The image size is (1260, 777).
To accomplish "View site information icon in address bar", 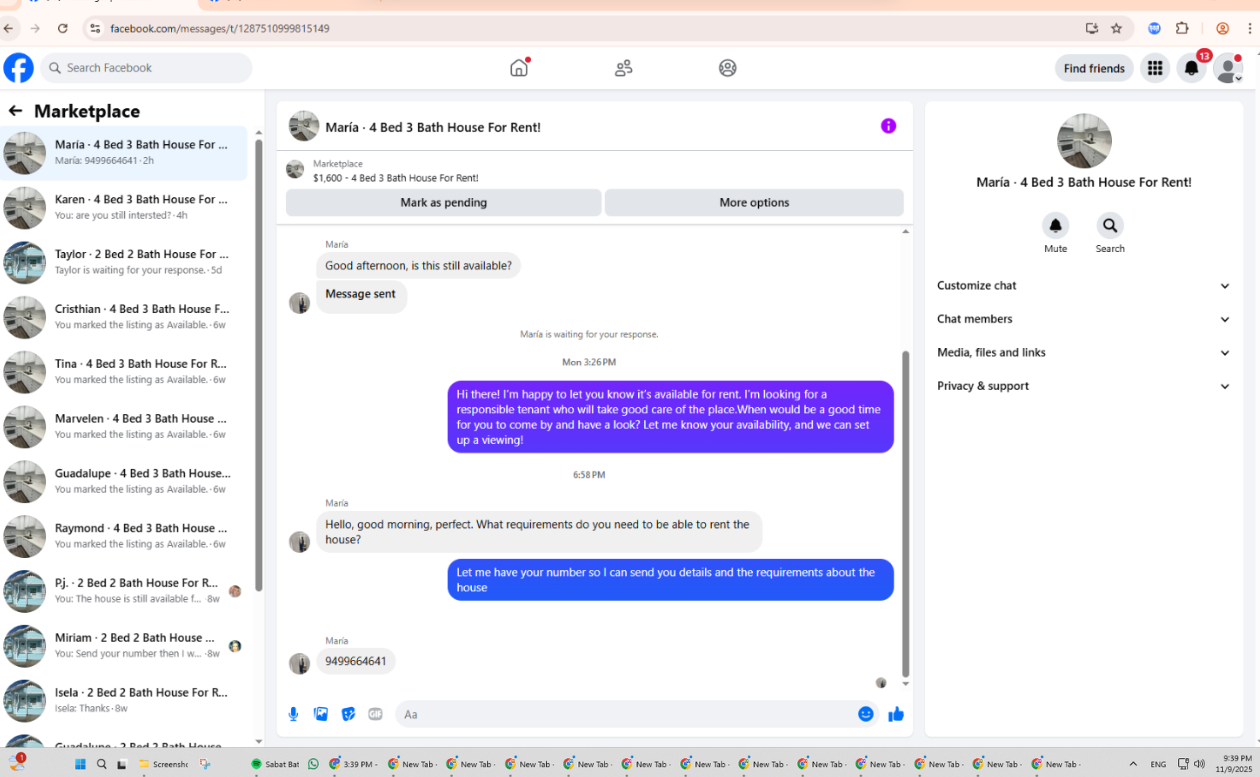I will (x=95, y=28).
